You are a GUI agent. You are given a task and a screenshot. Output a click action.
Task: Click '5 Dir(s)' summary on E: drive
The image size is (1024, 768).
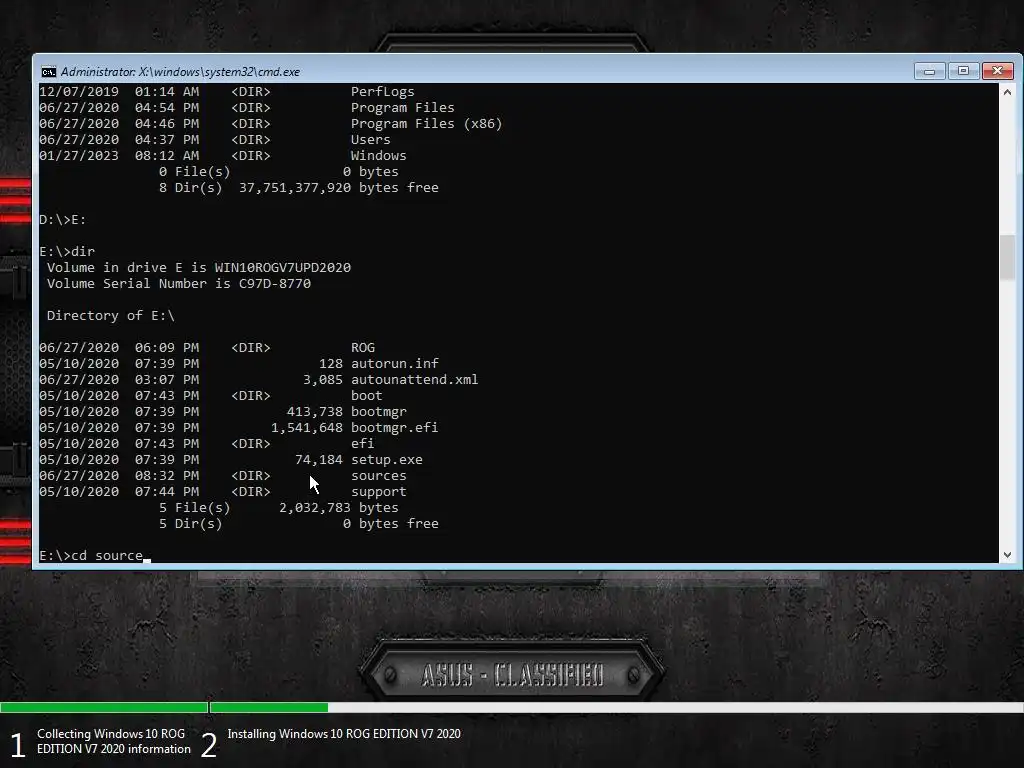click(x=190, y=524)
